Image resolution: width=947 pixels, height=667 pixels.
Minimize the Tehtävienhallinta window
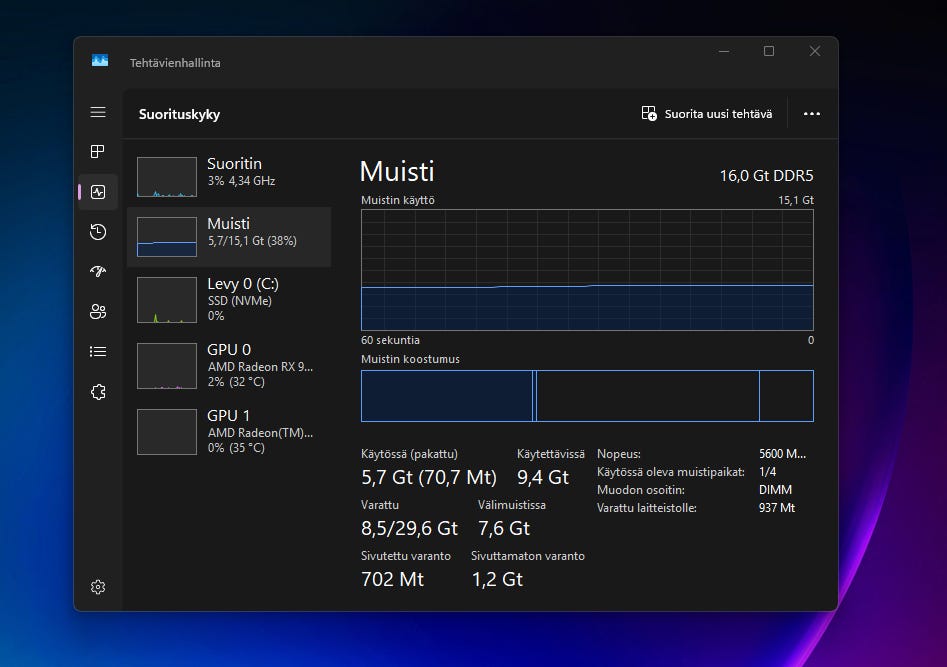724,51
